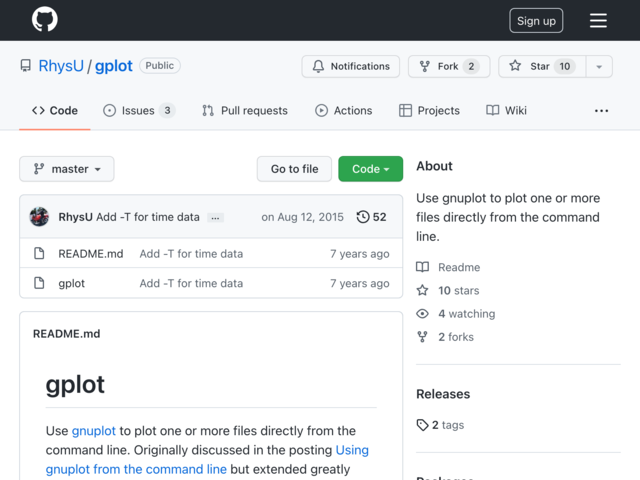The width and height of the screenshot is (640, 480).
Task: Expand the star lists dropdown arrow
Action: pos(599,66)
